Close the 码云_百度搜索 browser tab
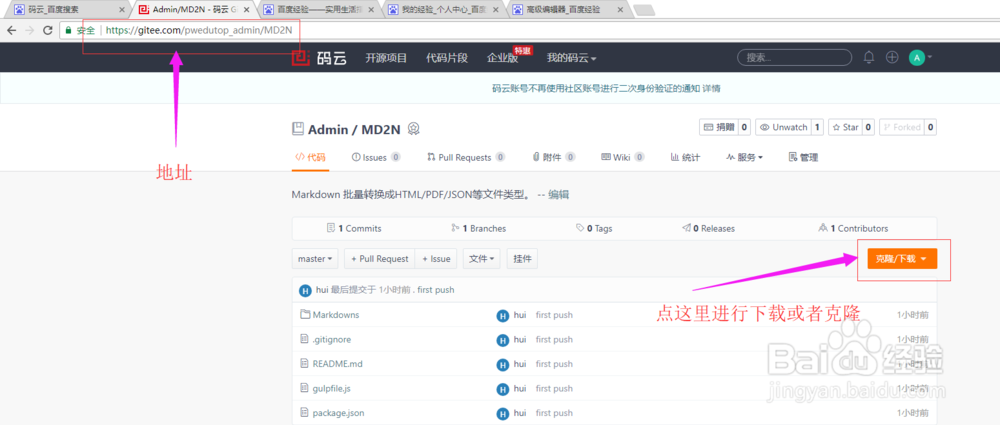 121,10
